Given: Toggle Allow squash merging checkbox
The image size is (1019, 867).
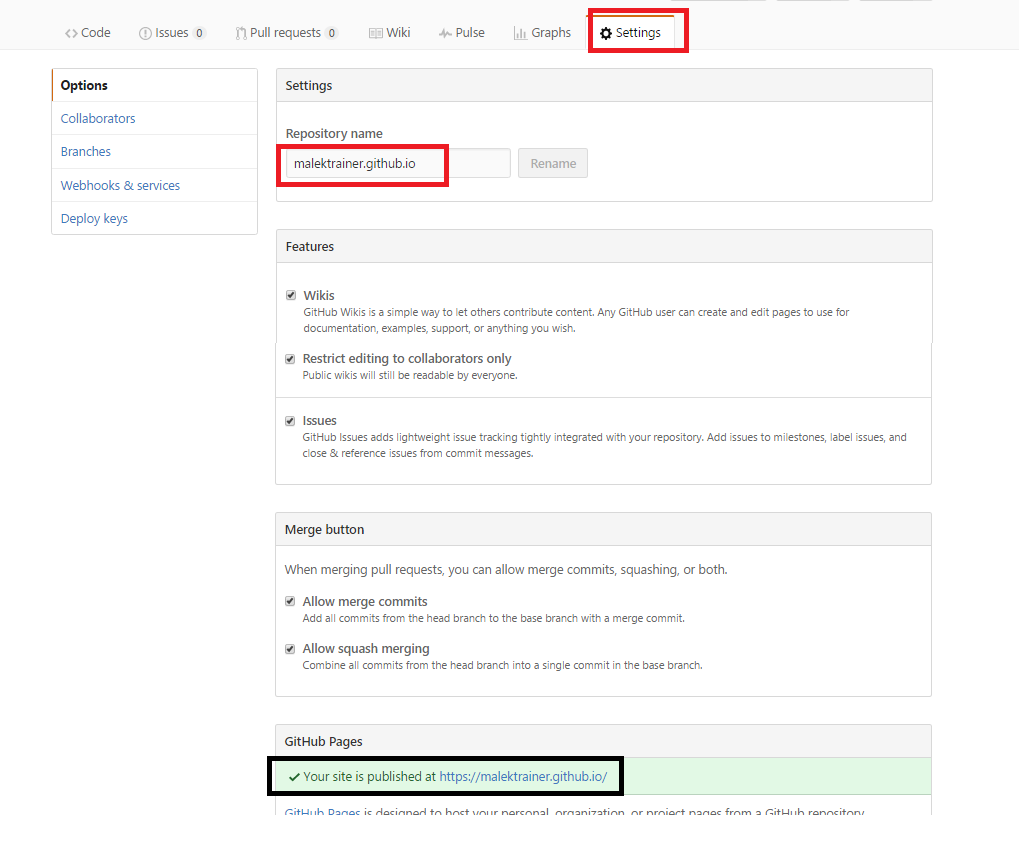Looking at the screenshot, I should click(x=290, y=649).
